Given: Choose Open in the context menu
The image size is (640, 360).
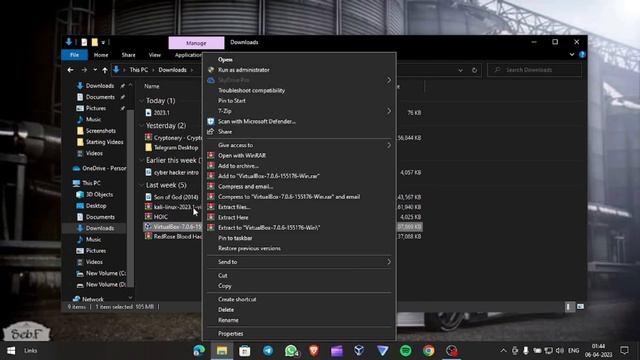Looking at the screenshot, I should (x=225, y=60).
